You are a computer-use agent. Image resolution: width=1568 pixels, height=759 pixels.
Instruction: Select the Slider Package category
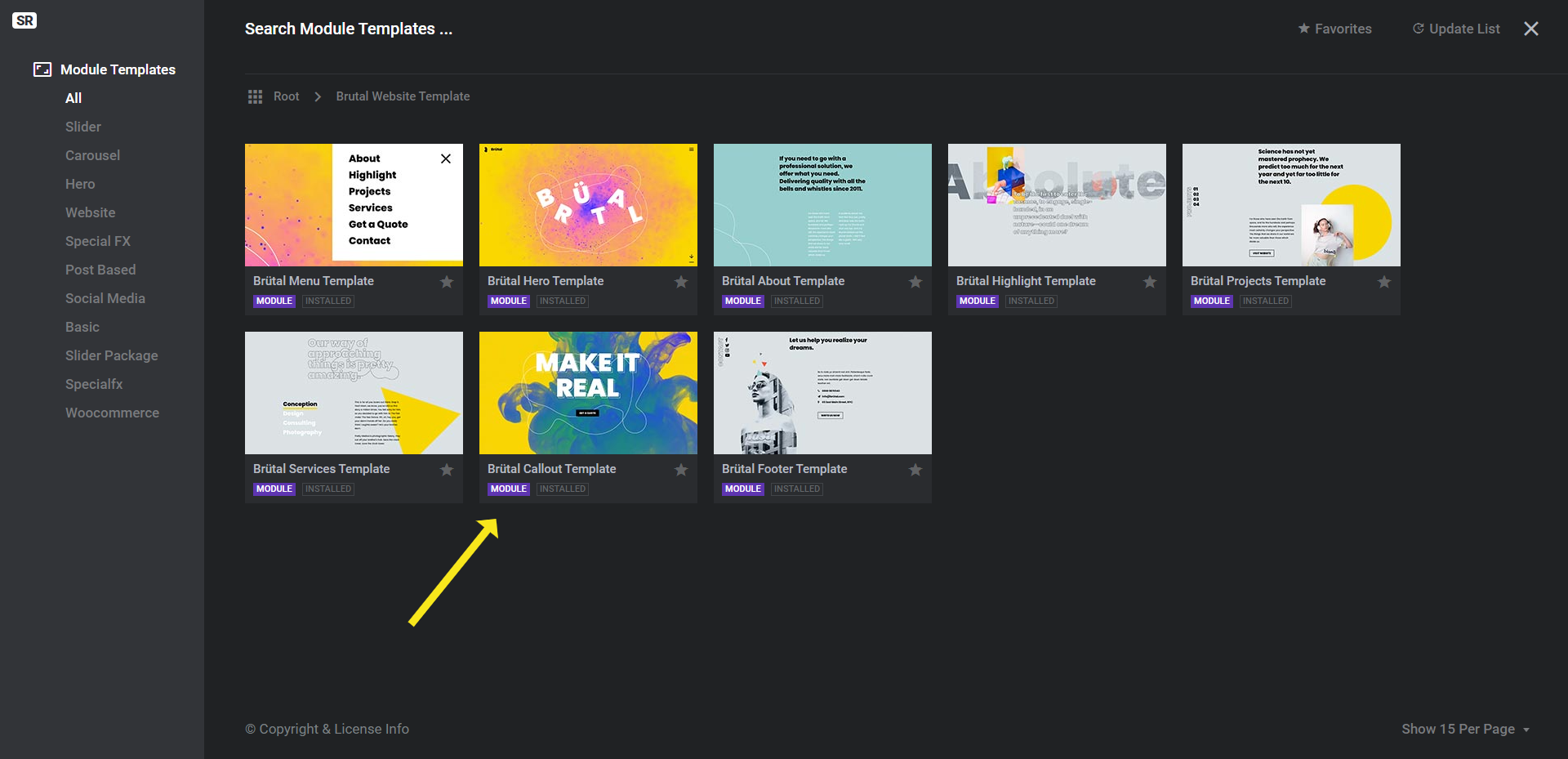[x=112, y=355]
